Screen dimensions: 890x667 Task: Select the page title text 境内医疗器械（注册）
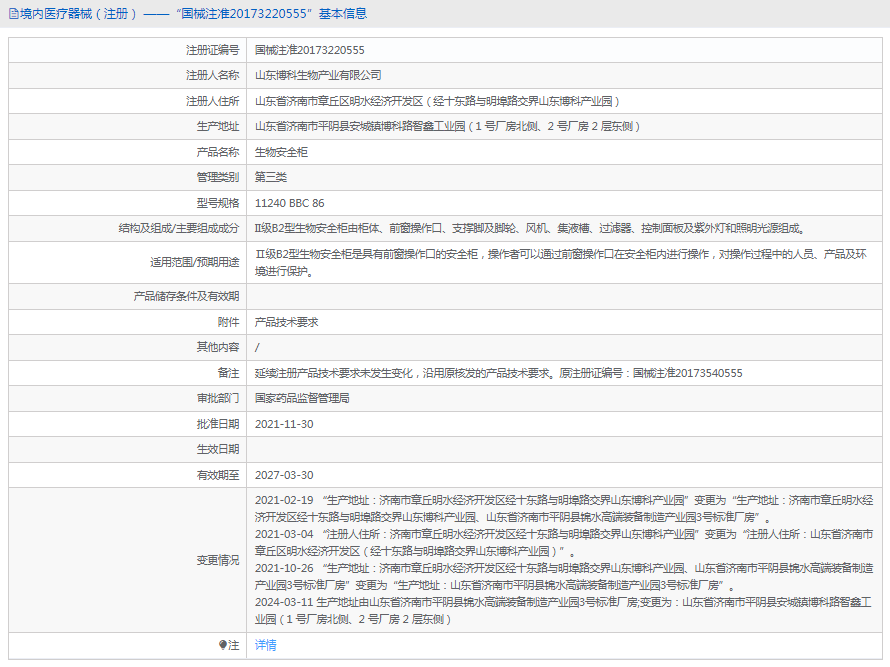78,14
